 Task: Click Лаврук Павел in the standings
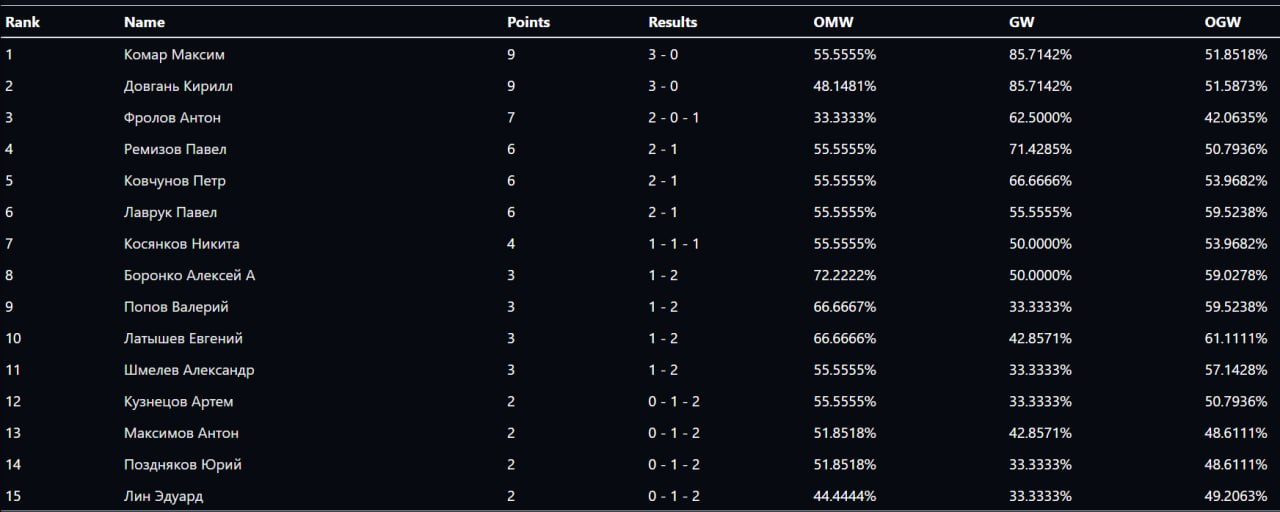click(170, 212)
